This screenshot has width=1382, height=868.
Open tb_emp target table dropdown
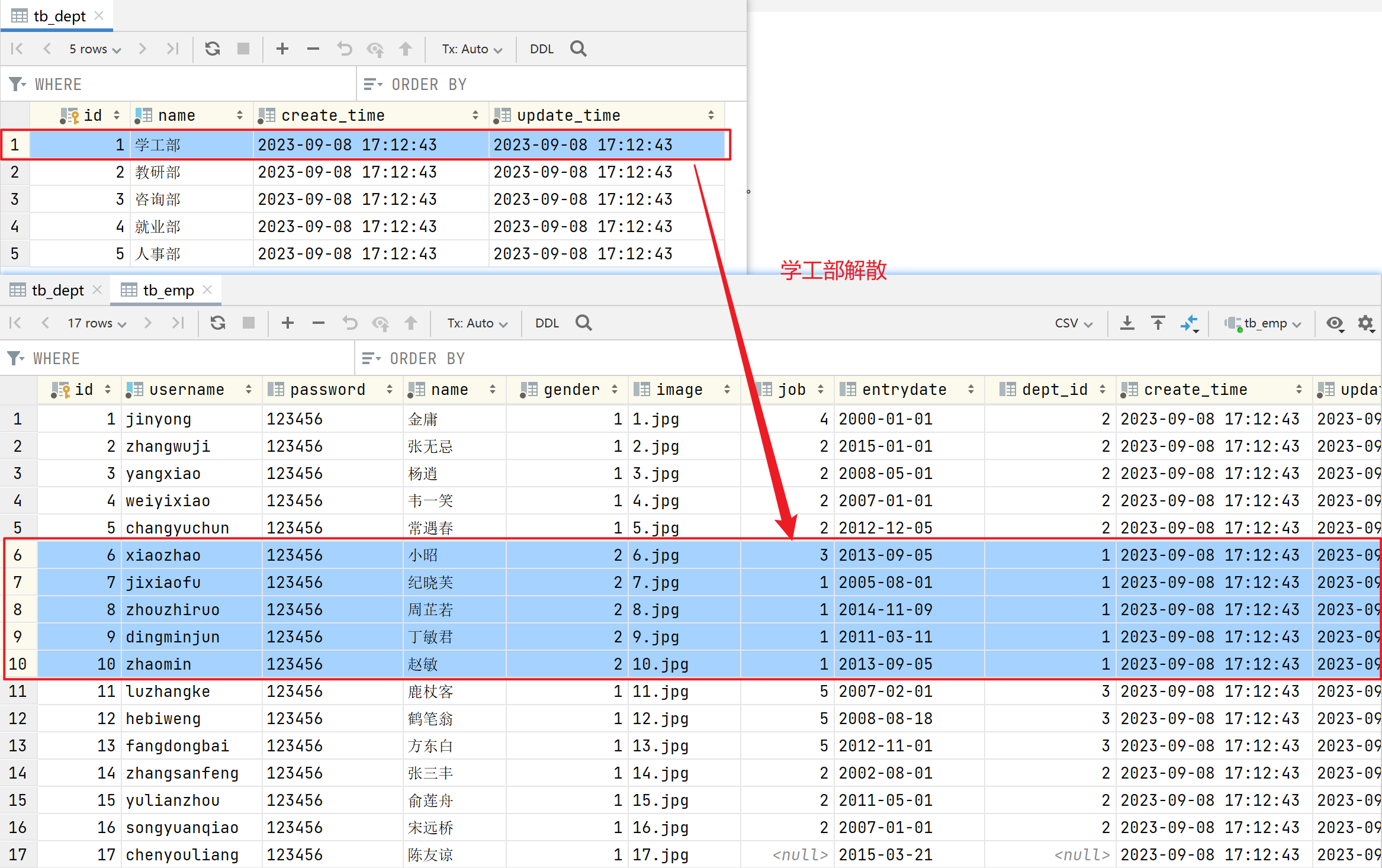[x=1263, y=323]
